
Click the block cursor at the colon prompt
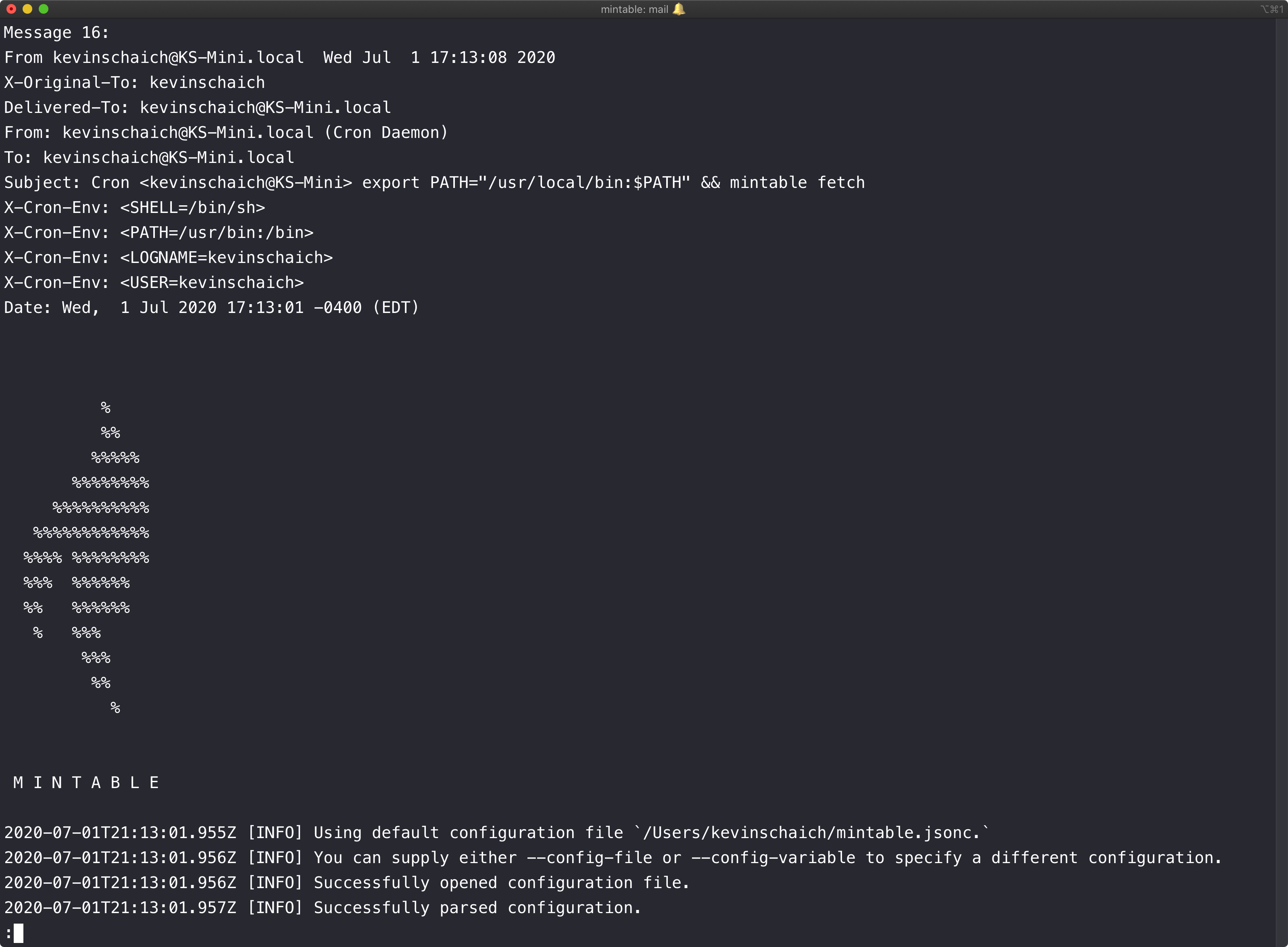click(18, 932)
